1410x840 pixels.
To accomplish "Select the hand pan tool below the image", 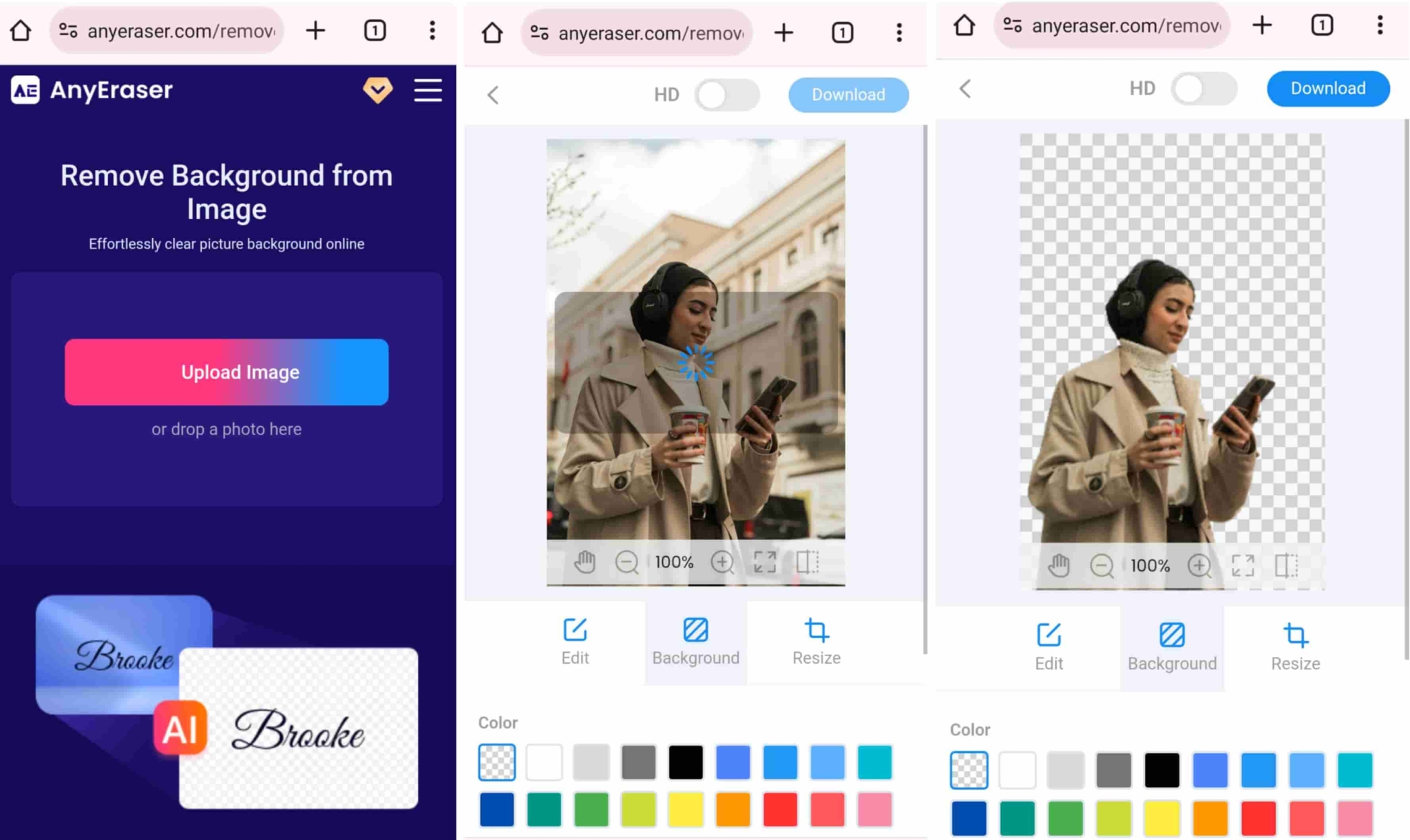I will (585, 563).
